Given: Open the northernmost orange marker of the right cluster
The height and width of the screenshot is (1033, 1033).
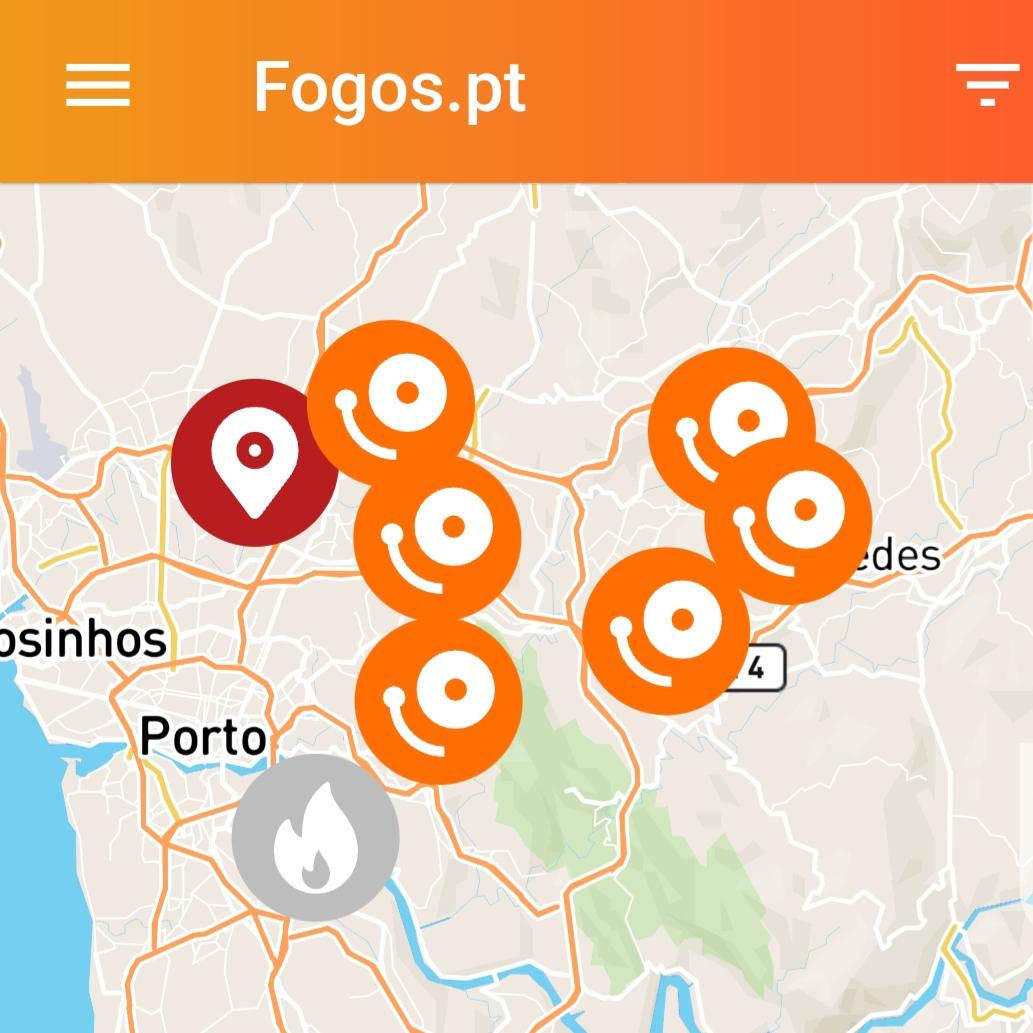Looking at the screenshot, I should pos(731,431).
